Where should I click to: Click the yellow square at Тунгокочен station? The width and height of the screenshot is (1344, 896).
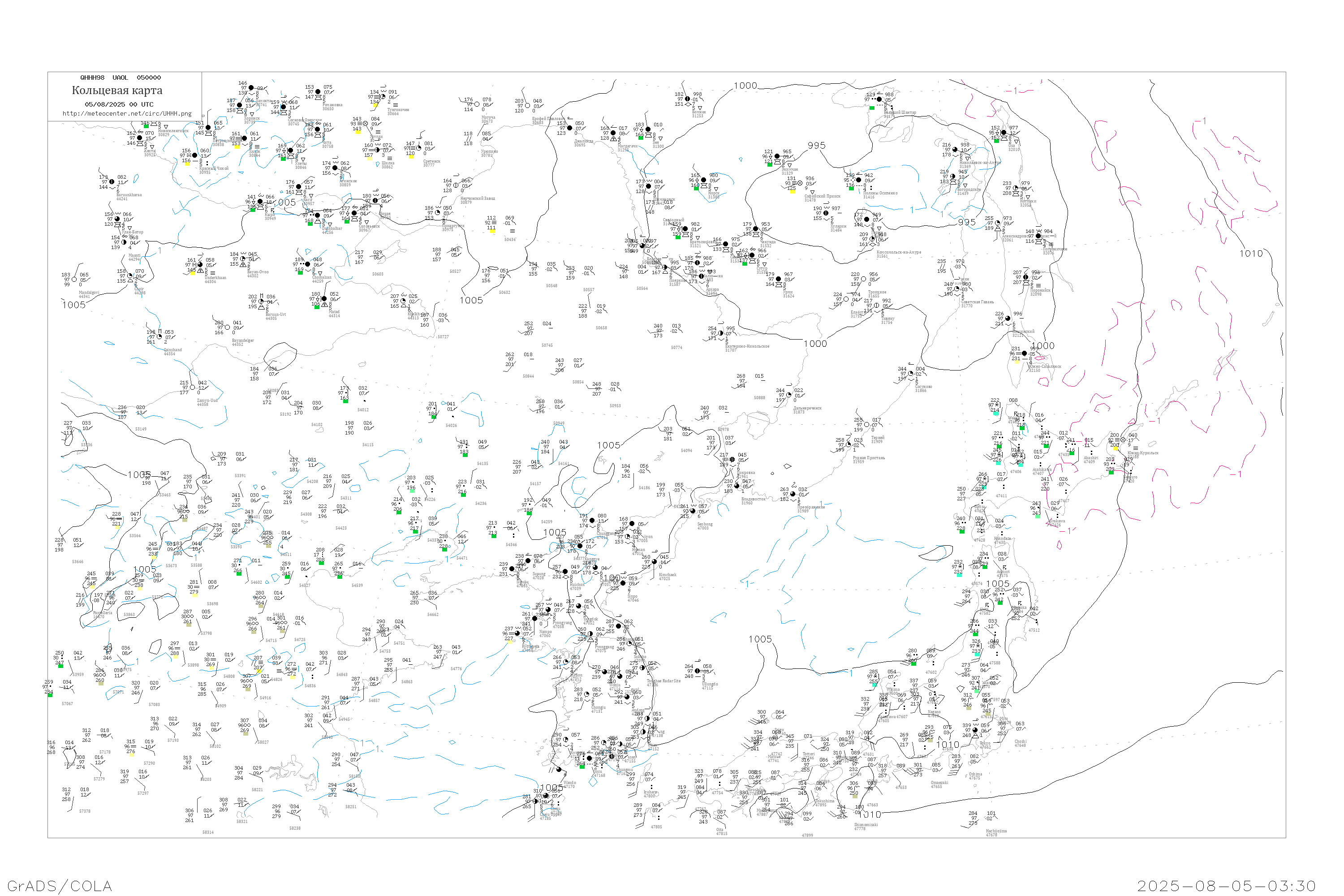pos(375,106)
